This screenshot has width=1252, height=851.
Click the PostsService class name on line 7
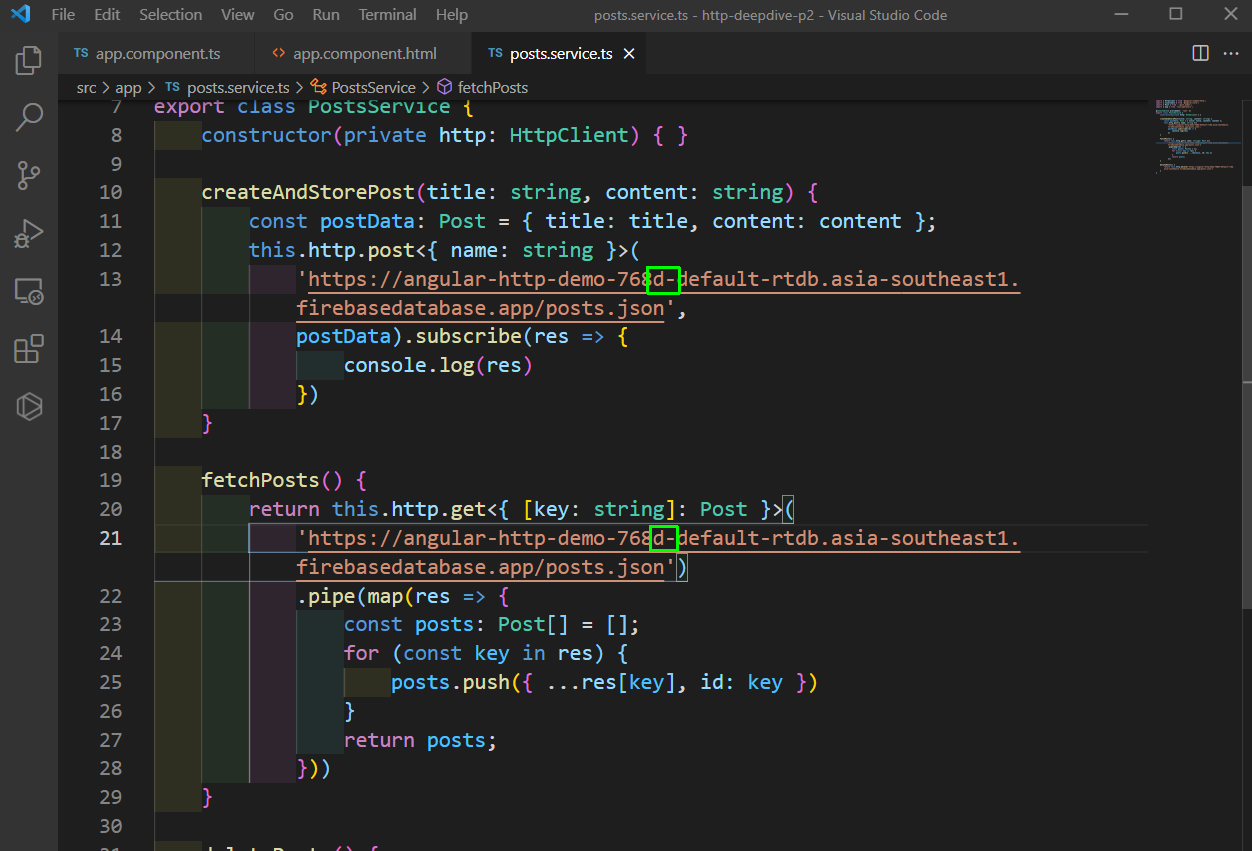tap(379, 107)
